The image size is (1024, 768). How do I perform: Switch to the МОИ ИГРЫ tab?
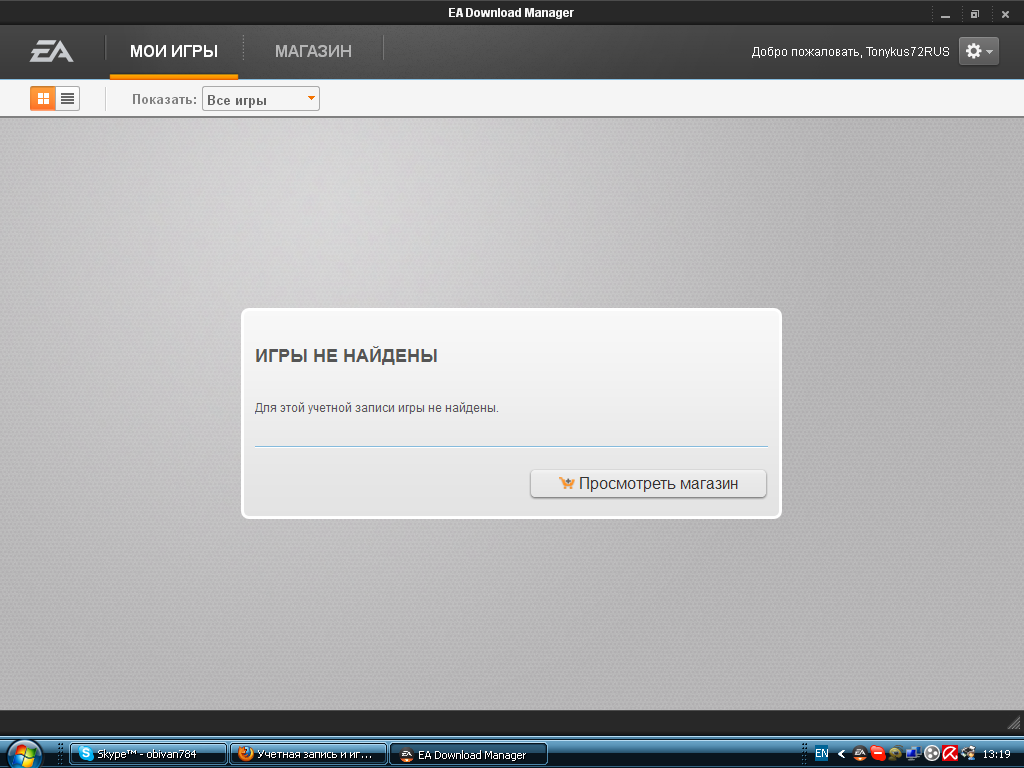tap(174, 51)
